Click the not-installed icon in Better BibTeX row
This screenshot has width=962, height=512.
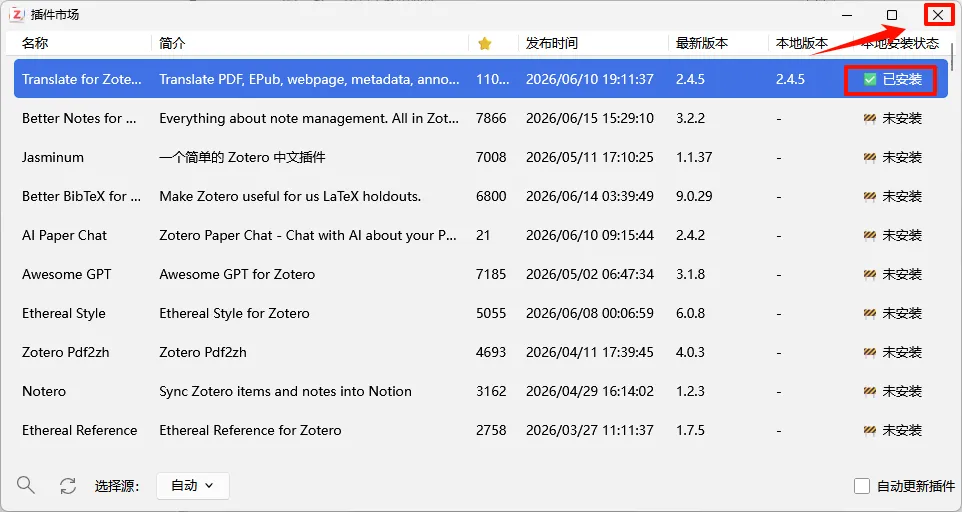click(869, 196)
